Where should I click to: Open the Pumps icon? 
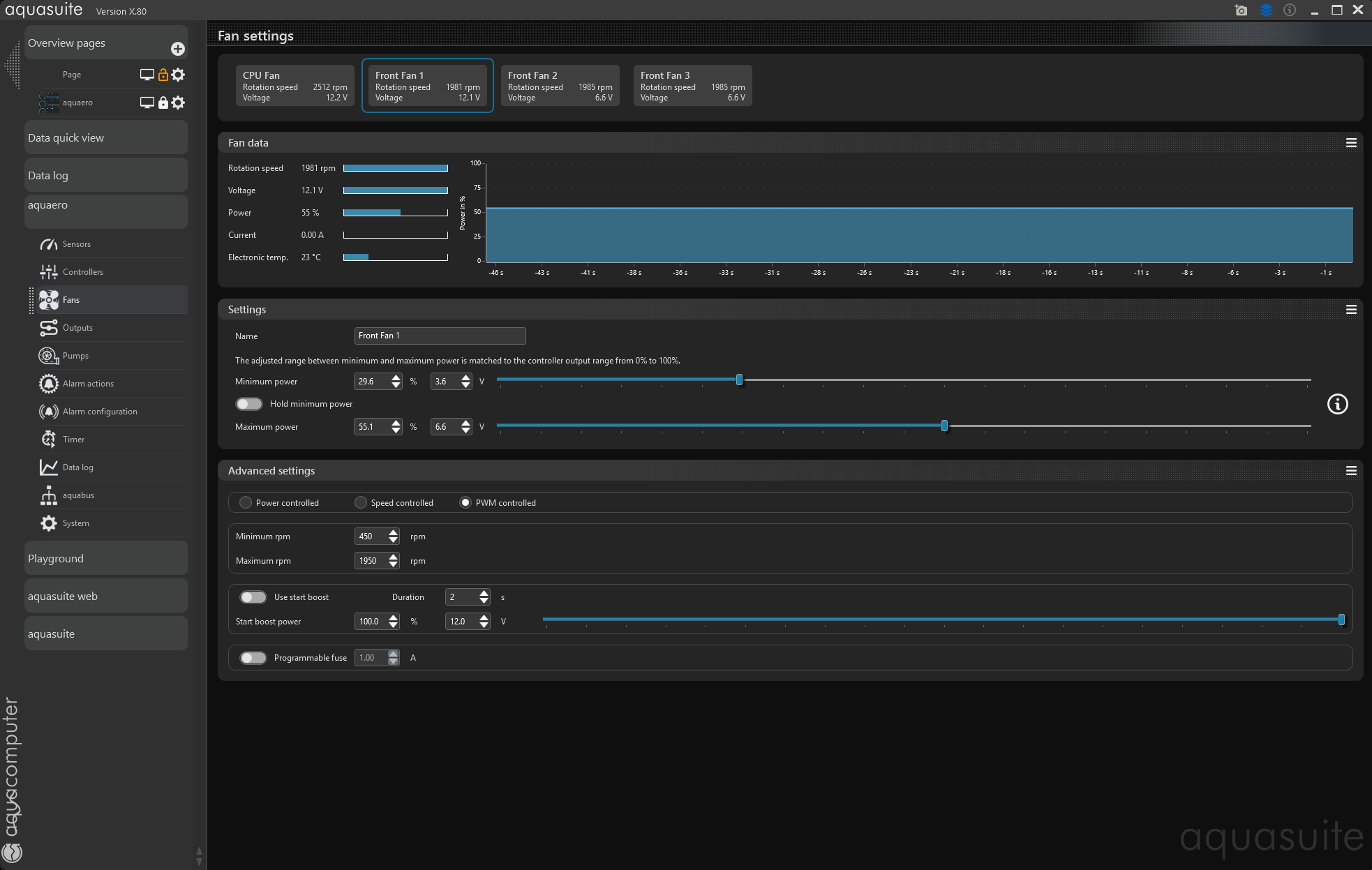tap(48, 356)
